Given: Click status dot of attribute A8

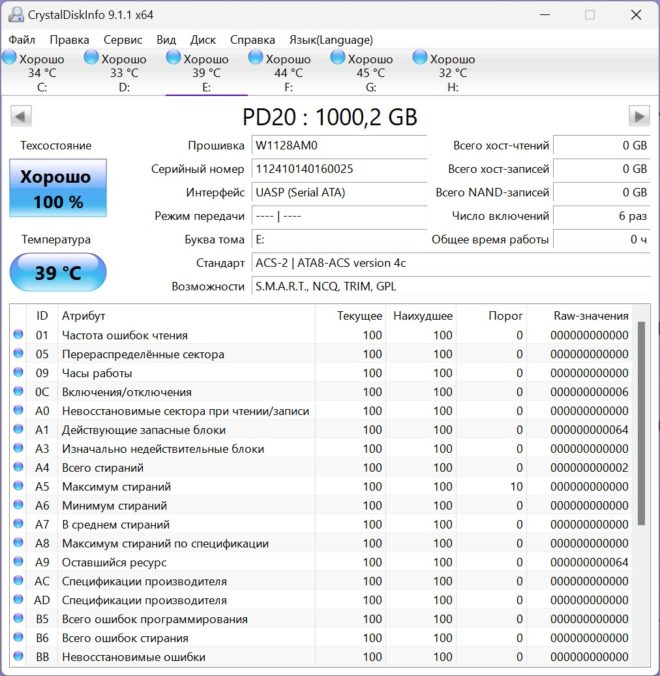Looking at the screenshot, I should pyautogui.click(x=18, y=542).
